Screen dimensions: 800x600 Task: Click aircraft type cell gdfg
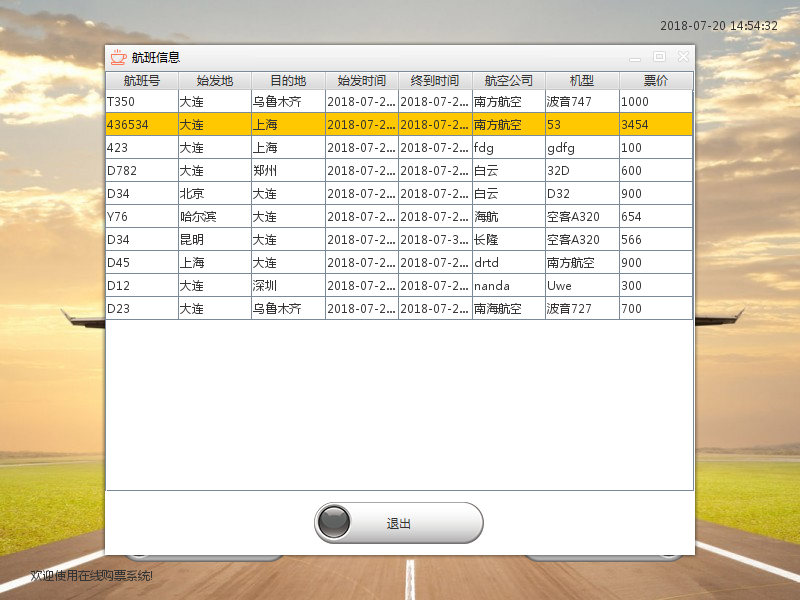pos(582,147)
